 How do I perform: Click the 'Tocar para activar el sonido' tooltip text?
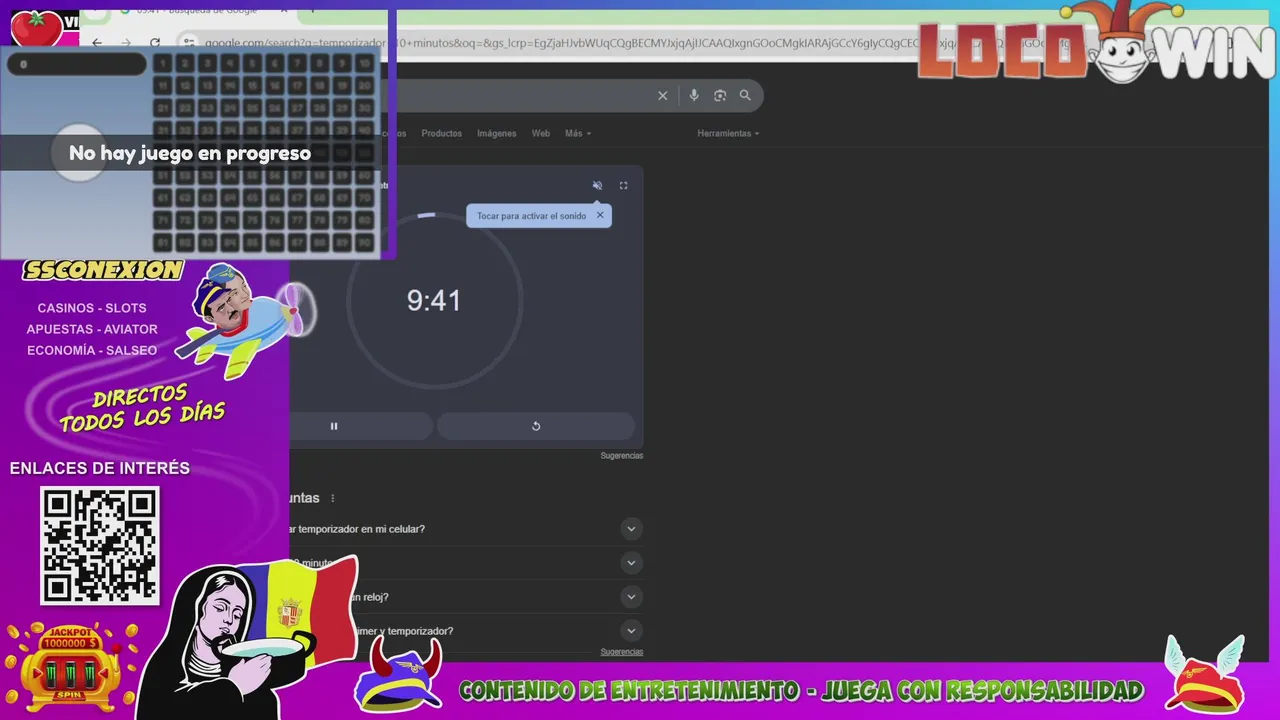tap(531, 216)
